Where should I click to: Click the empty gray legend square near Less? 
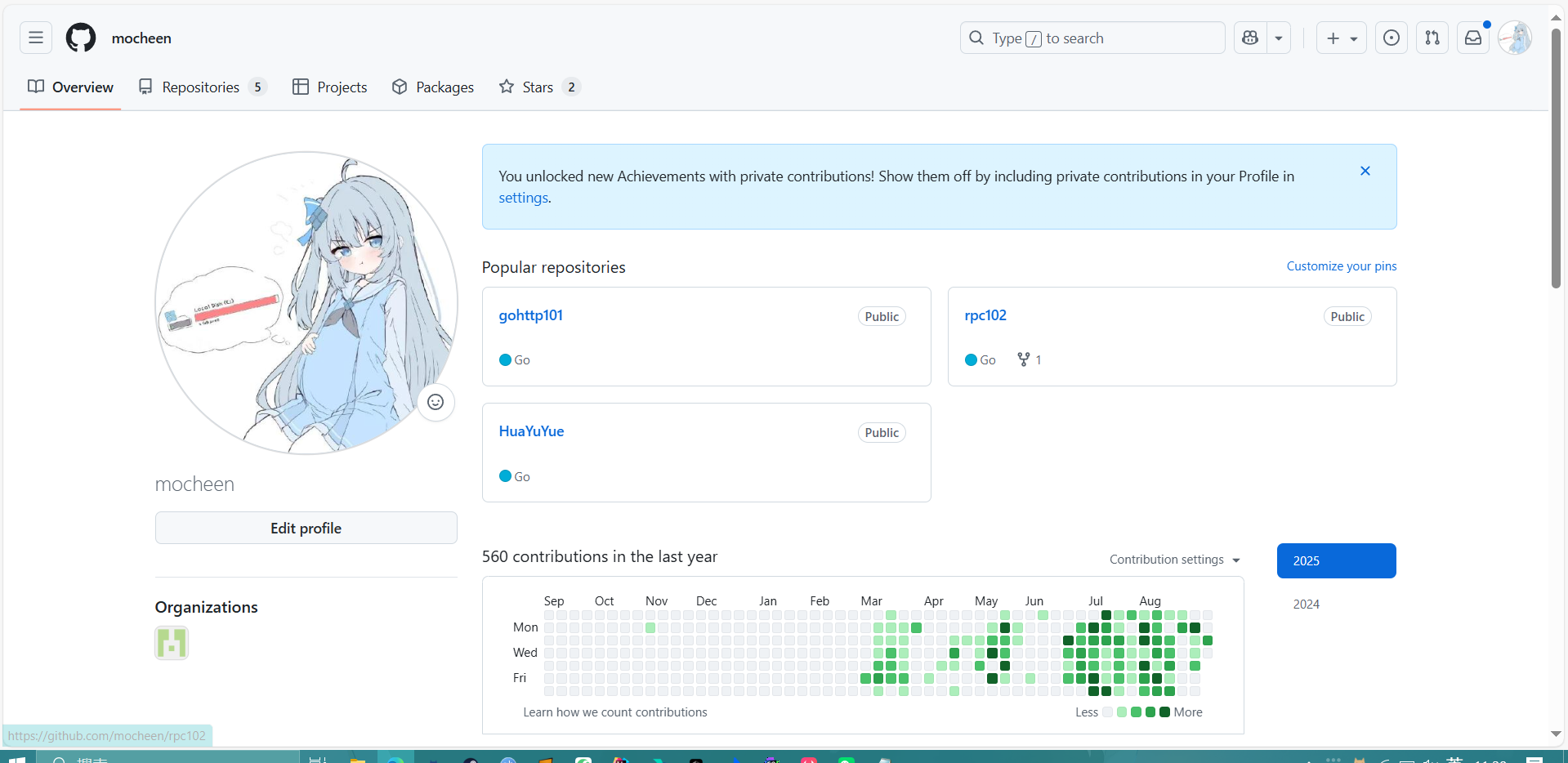pos(1108,712)
